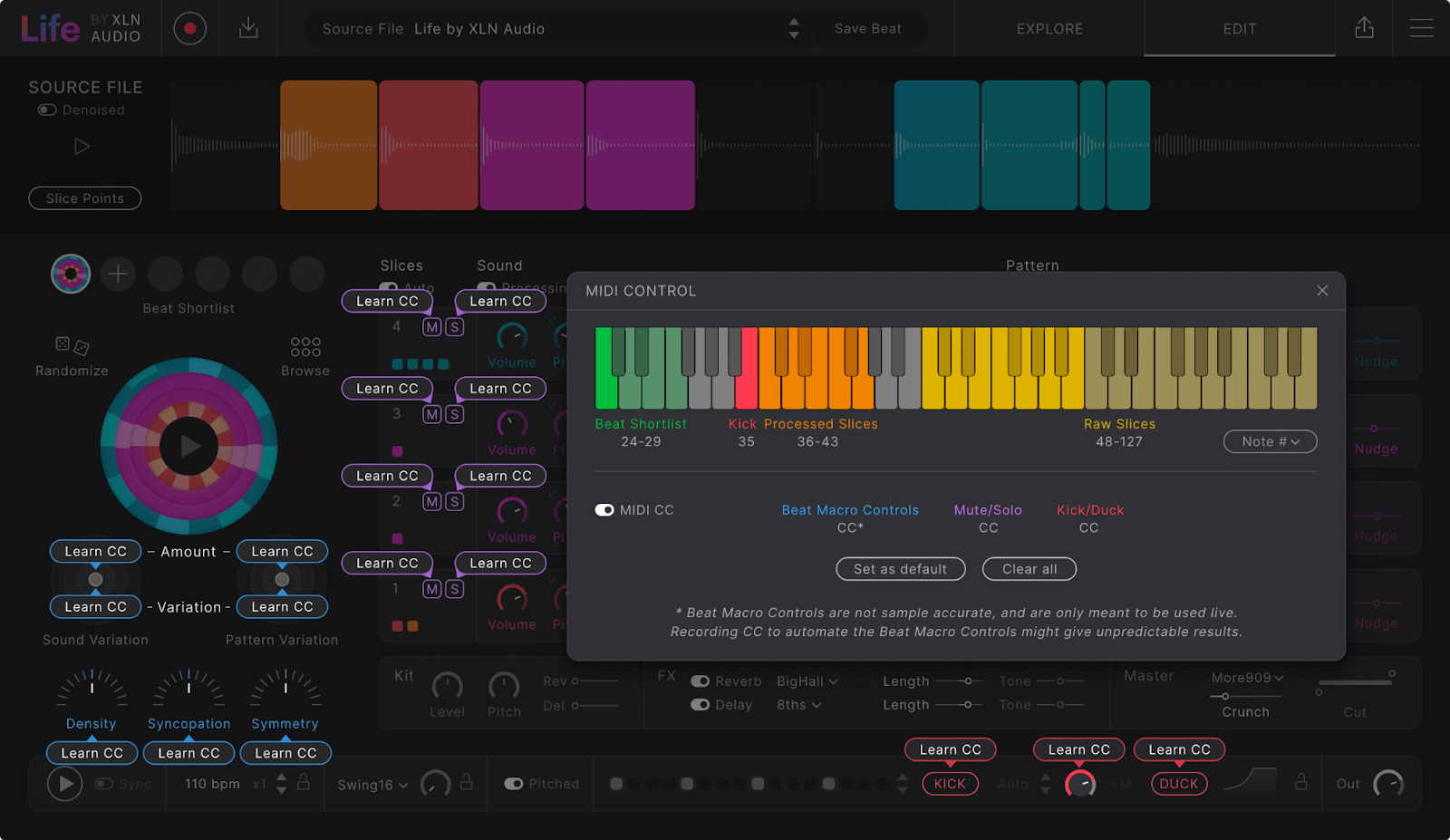
Task: Solo slice row 4 with S button
Action: 455,327
